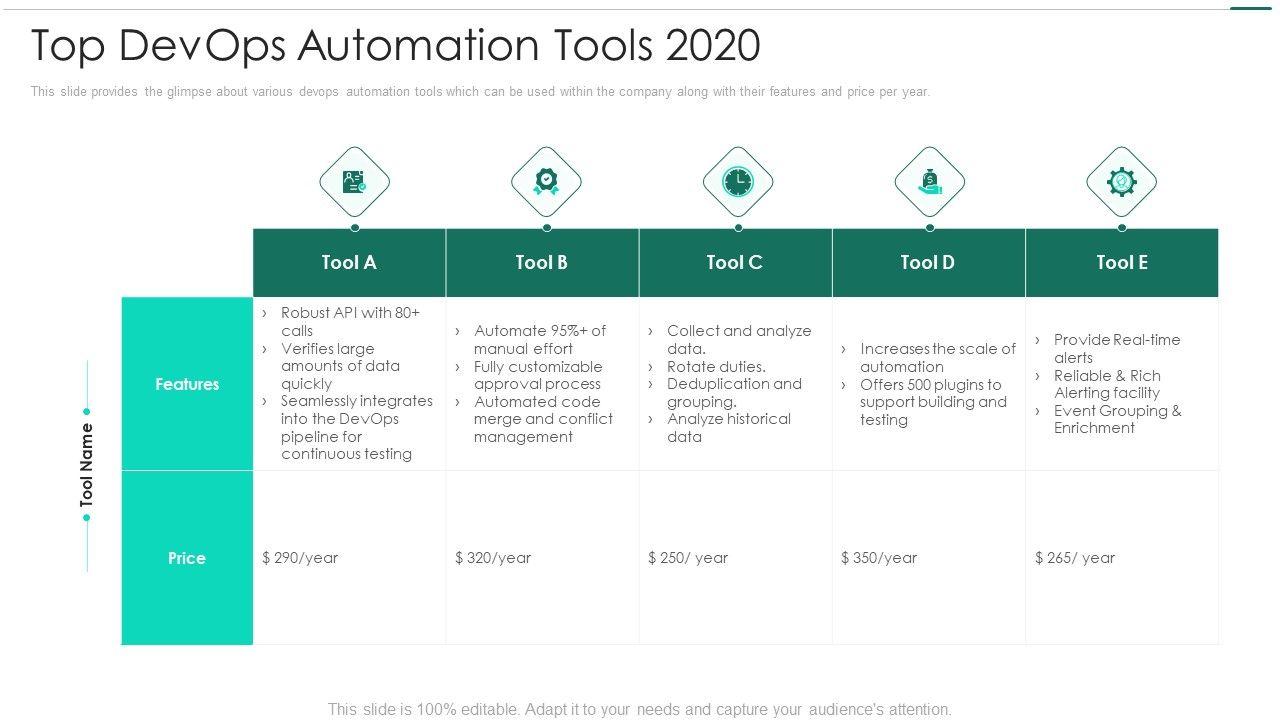Screen dimensions: 1280x720
Task: Click the $ 290/year price cell
Action: click(x=301, y=558)
